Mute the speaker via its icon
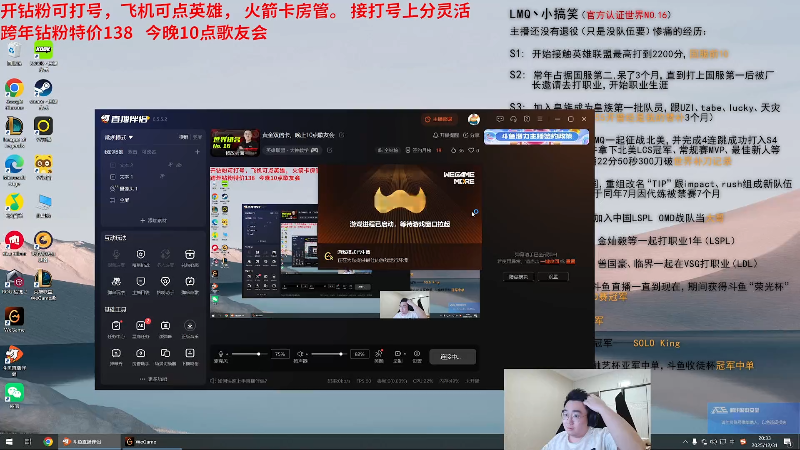800x450 pixels. pos(300,354)
